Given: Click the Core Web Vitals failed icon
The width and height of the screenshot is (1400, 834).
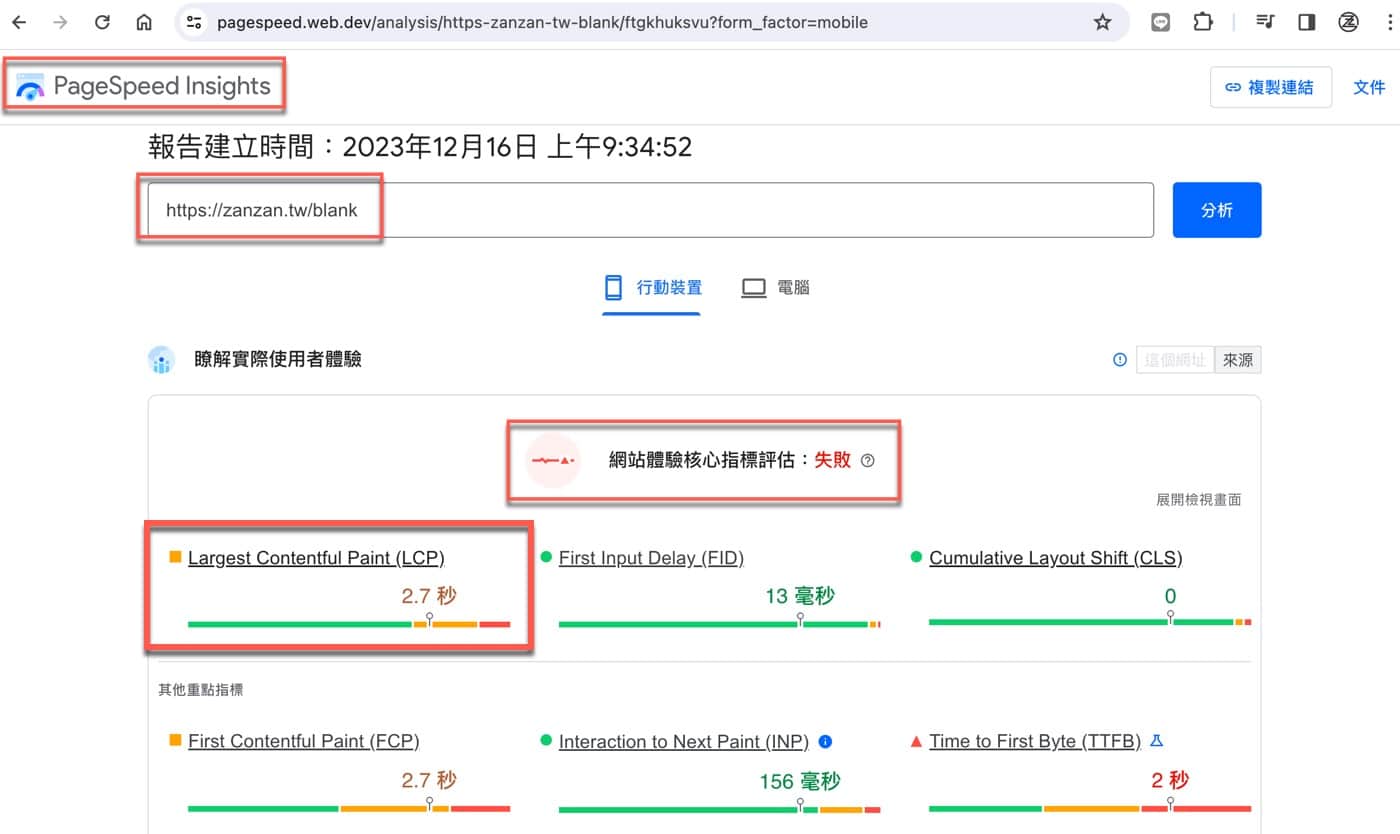Looking at the screenshot, I should point(553,461).
